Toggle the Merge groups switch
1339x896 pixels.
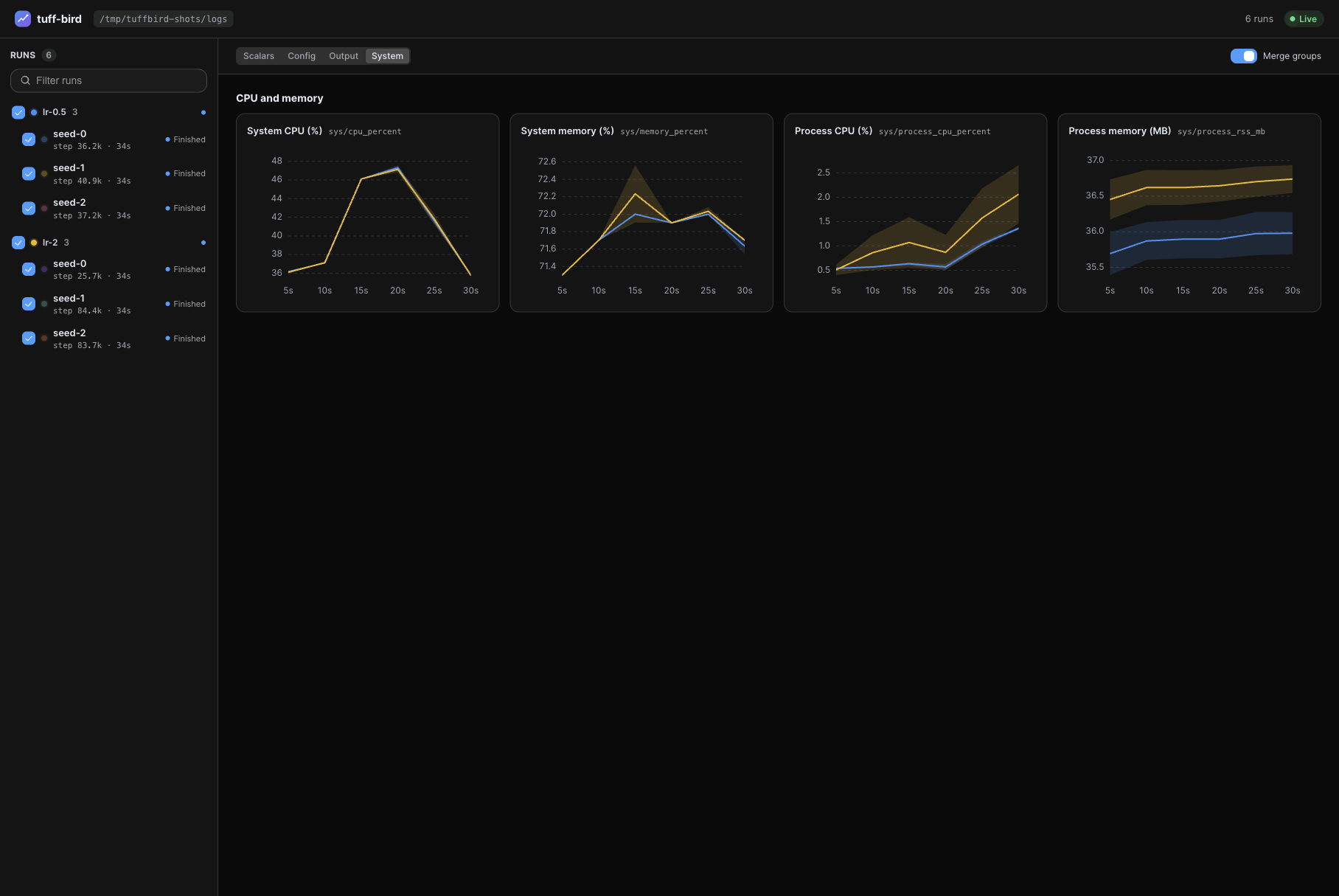(x=1243, y=56)
